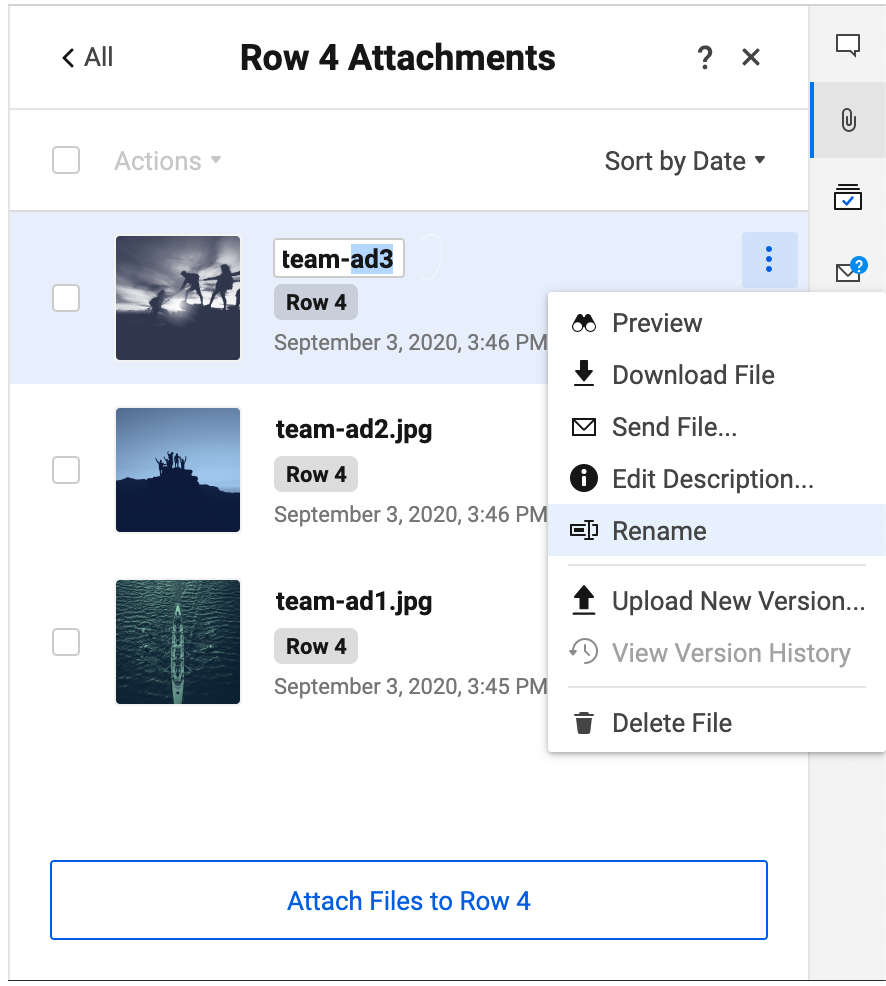
Task: Click Attach Files to Row 4 button
Action: (409, 900)
